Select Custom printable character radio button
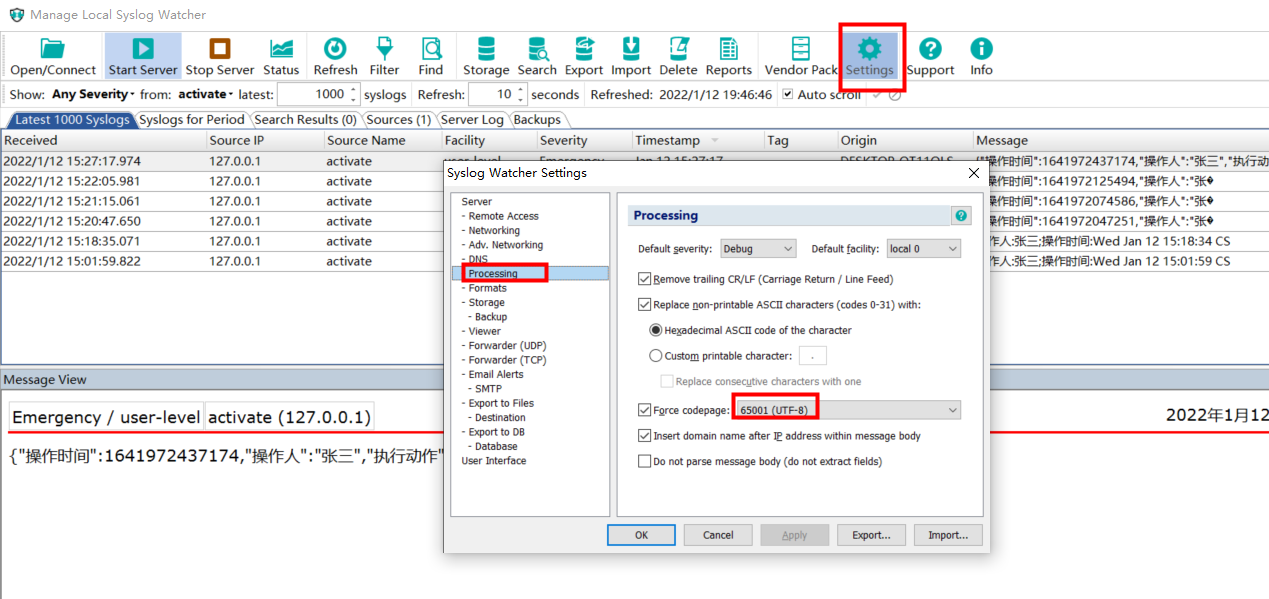The width and height of the screenshot is (1269, 599). point(656,356)
